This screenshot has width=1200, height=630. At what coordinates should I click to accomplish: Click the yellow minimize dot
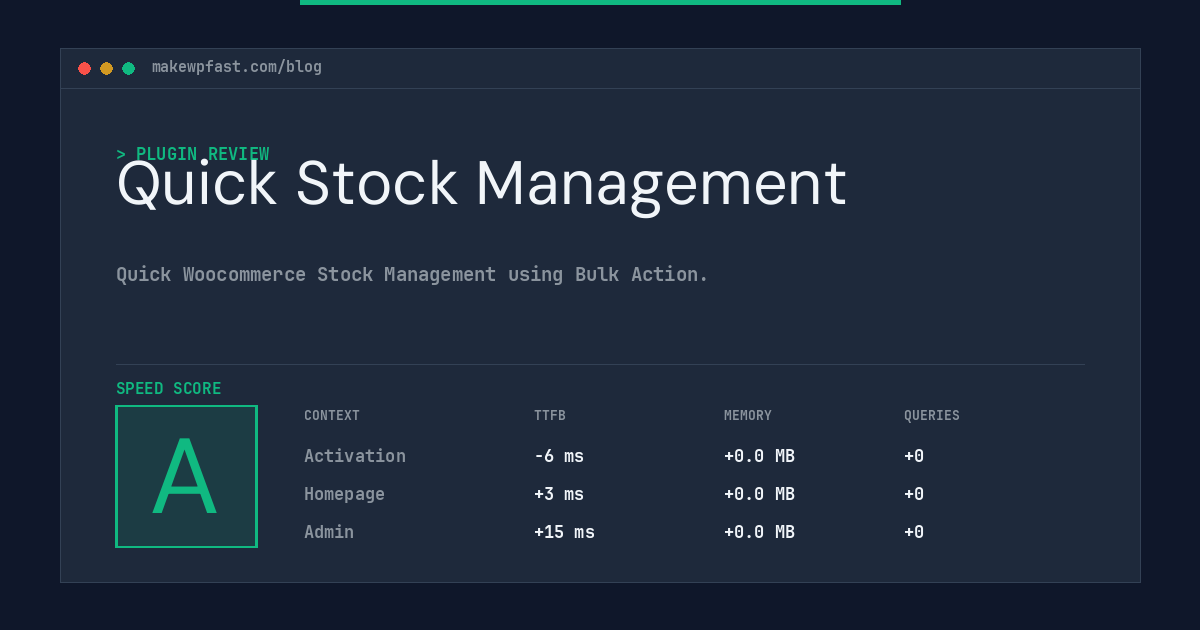pyautogui.click(x=107, y=68)
